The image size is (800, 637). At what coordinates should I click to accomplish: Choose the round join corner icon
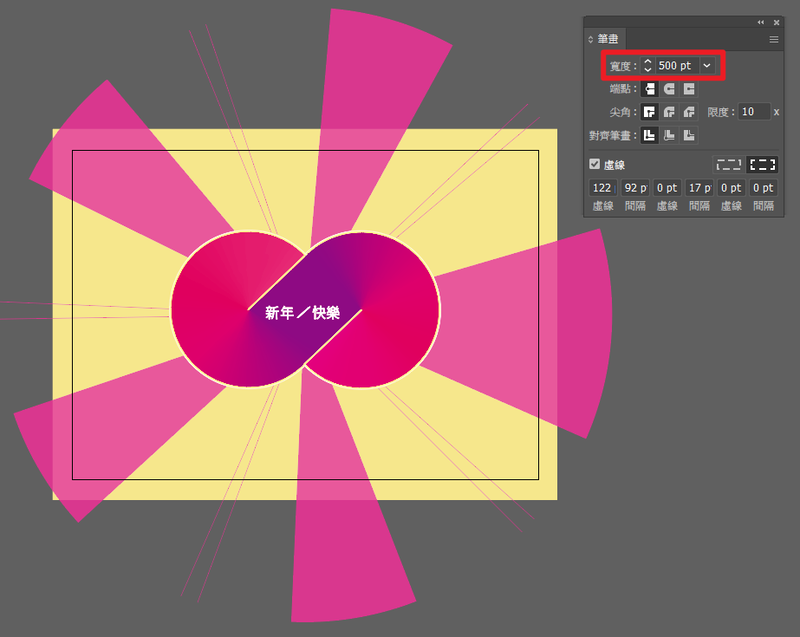point(668,112)
